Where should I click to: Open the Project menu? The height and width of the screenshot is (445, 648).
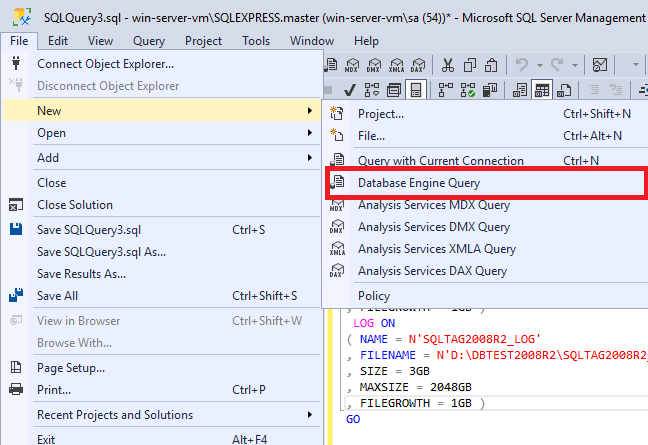(x=203, y=41)
